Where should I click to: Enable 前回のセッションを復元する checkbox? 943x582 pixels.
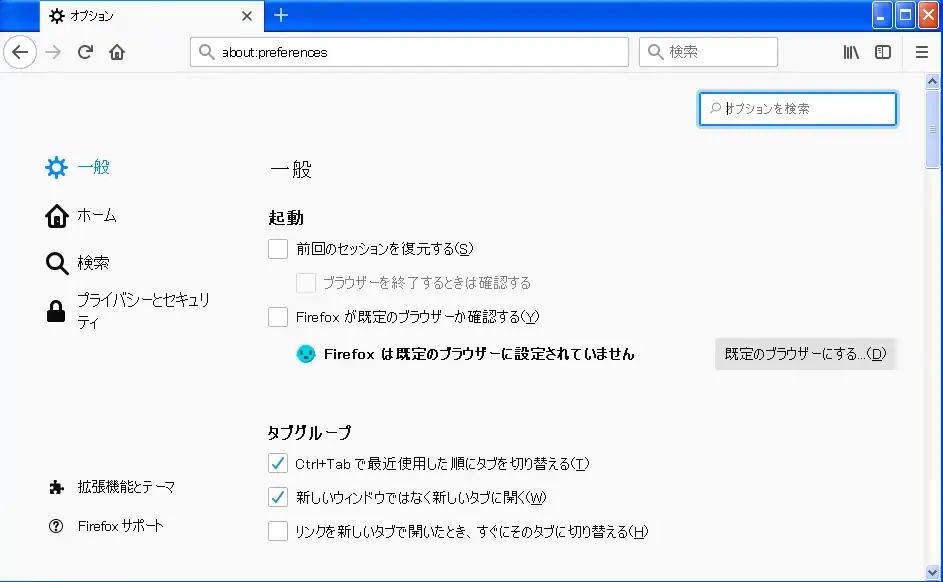click(277, 249)
